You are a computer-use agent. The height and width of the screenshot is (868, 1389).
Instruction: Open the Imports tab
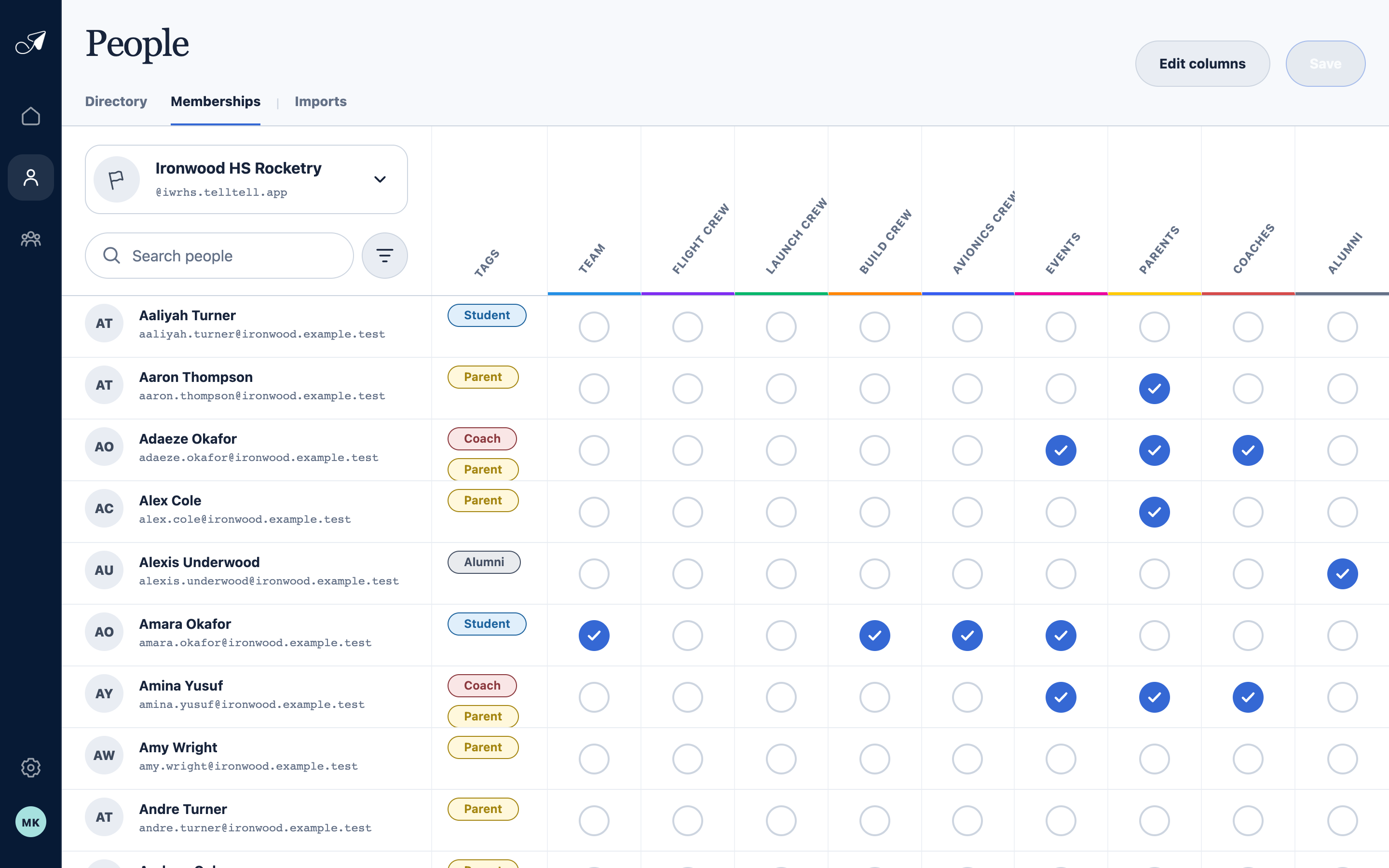(x=320, y=102)
